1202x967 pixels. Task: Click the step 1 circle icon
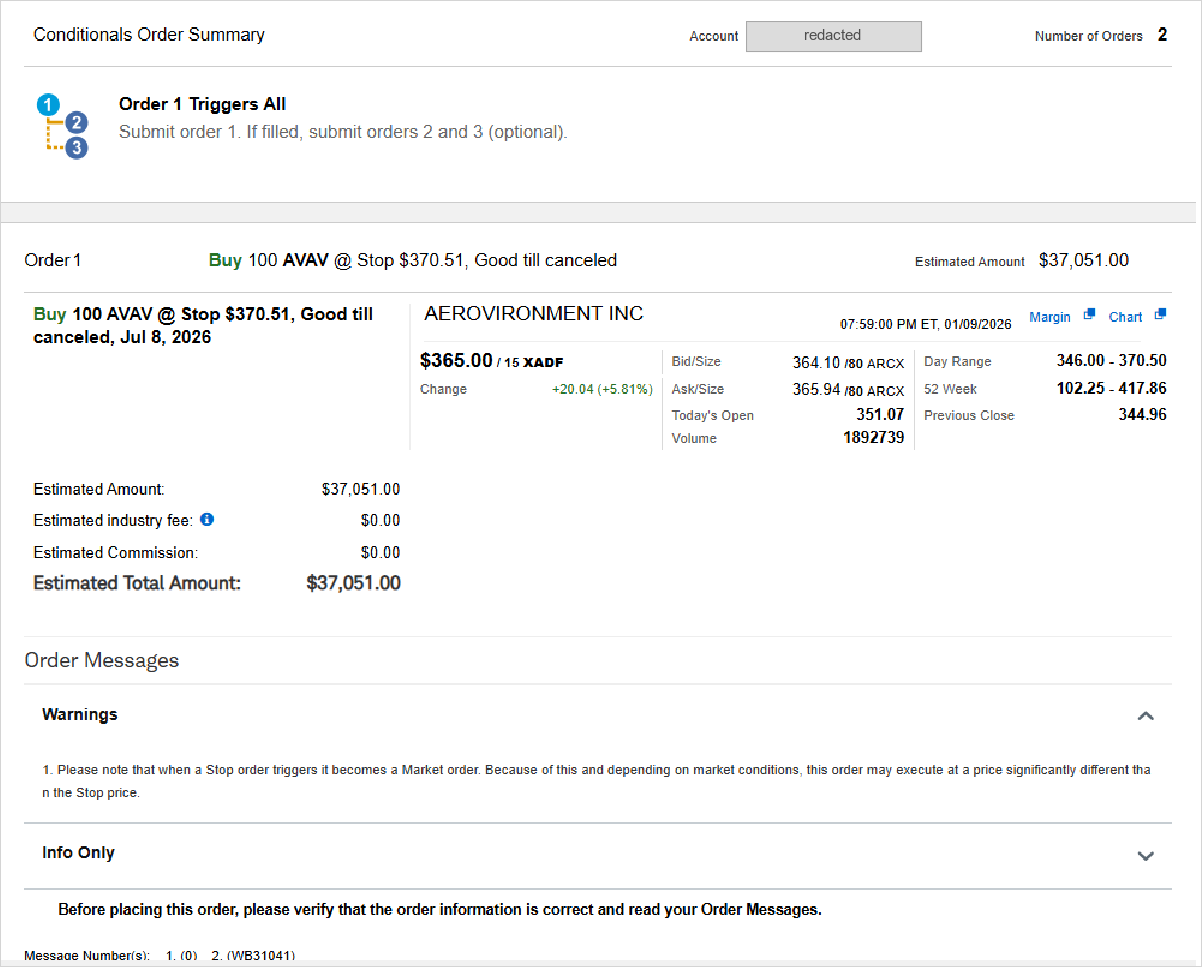tap(48, 104)
